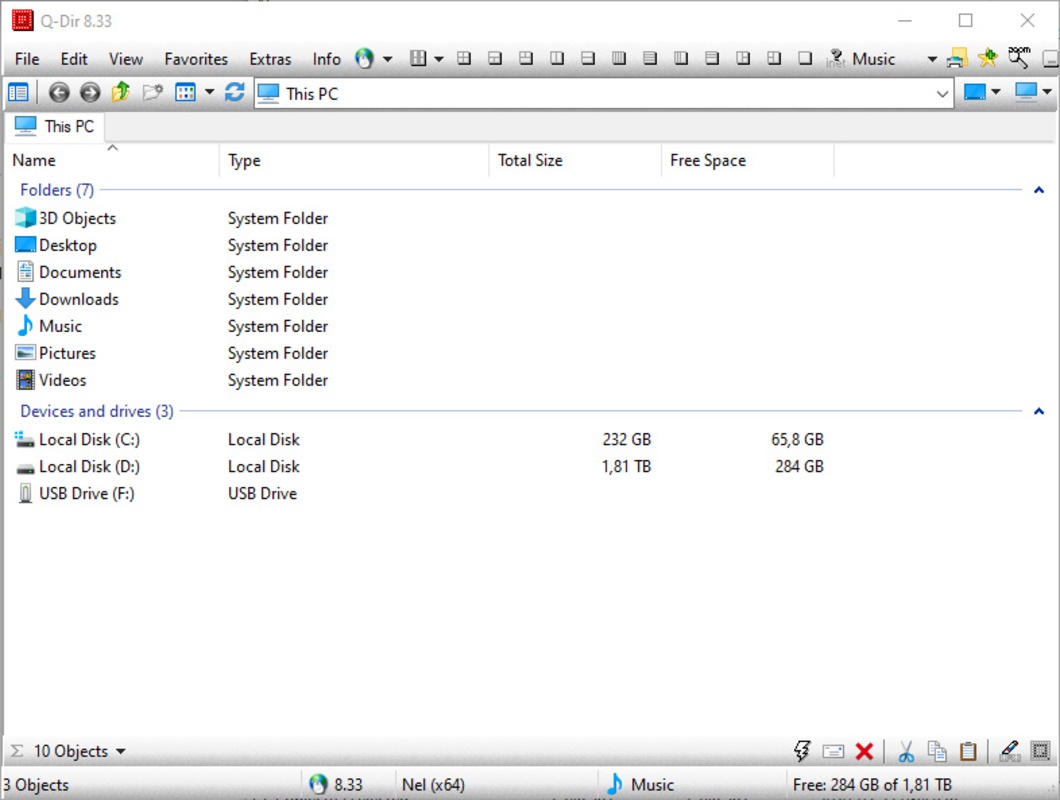
Task: Expand the 10 Objects dropdown
Action: (x=121, y=752)
